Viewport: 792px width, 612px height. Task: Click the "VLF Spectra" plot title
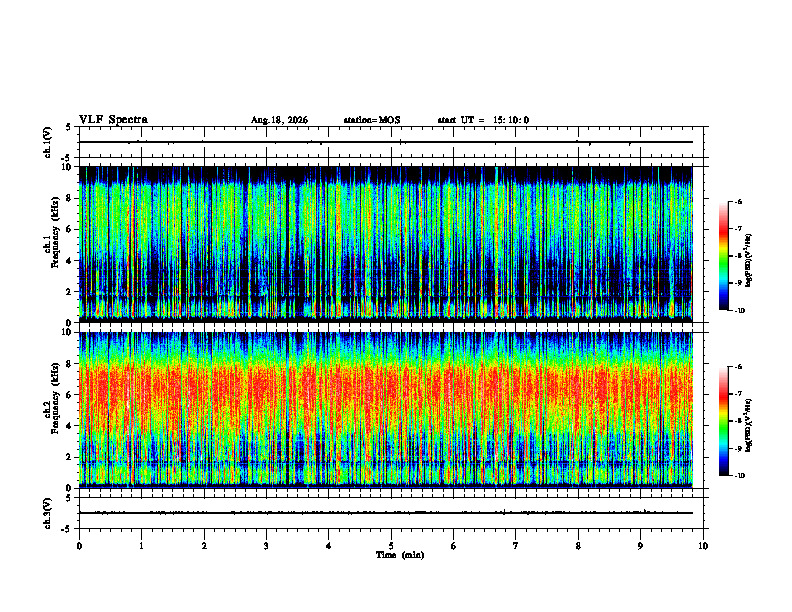click(x=113, y=119)
